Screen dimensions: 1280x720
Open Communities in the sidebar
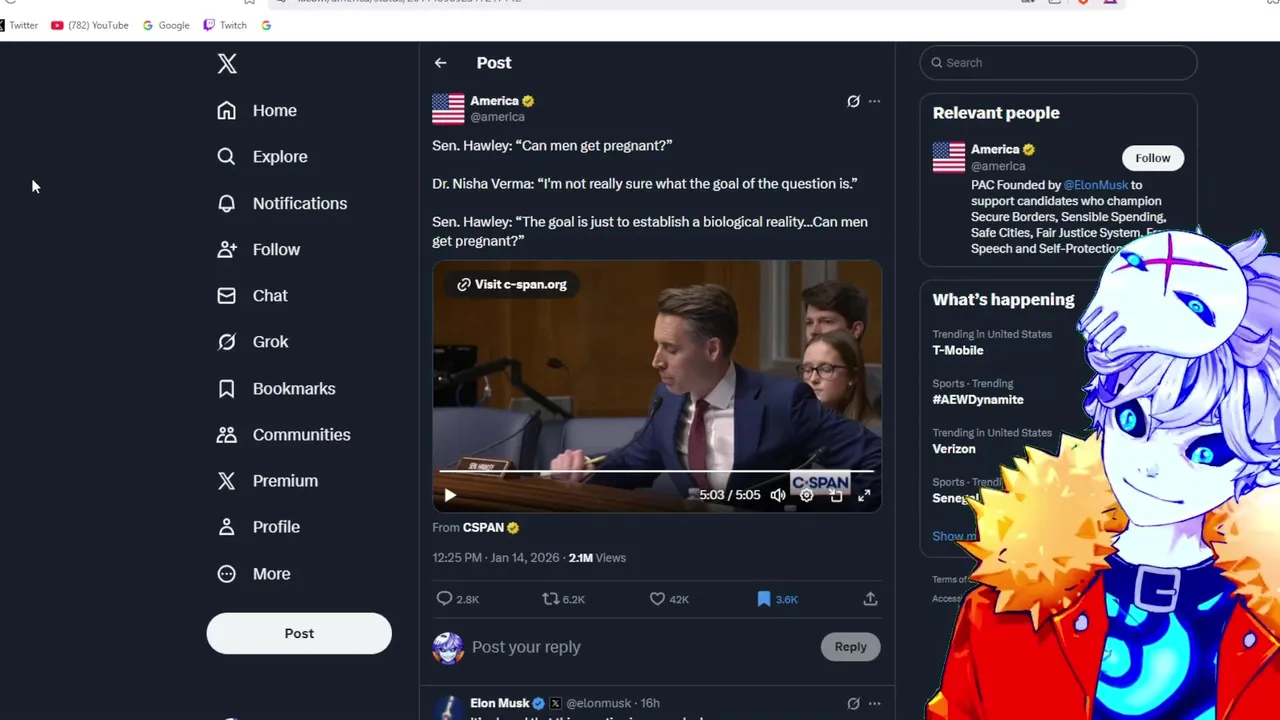[284, 434]
